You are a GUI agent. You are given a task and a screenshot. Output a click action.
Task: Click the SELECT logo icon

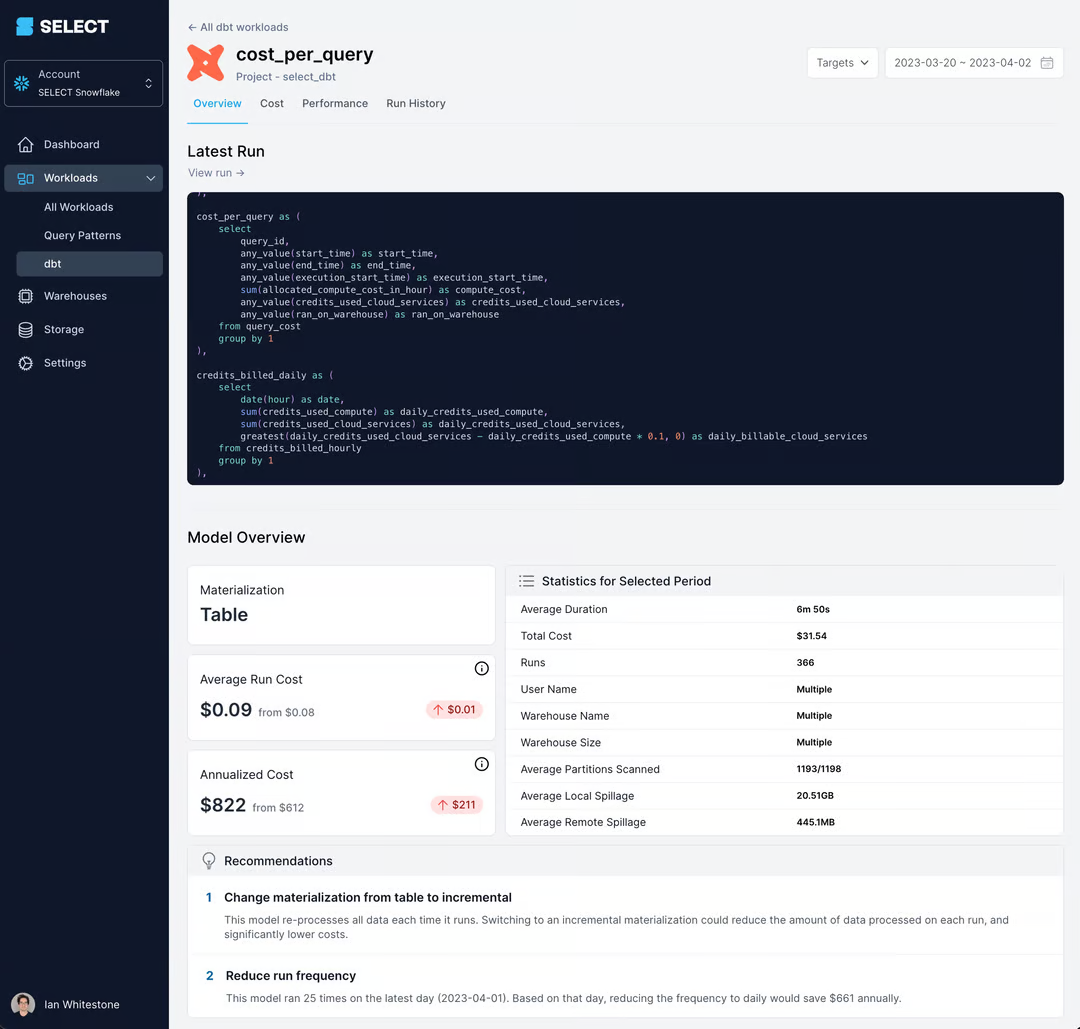[x=25, y=26]
